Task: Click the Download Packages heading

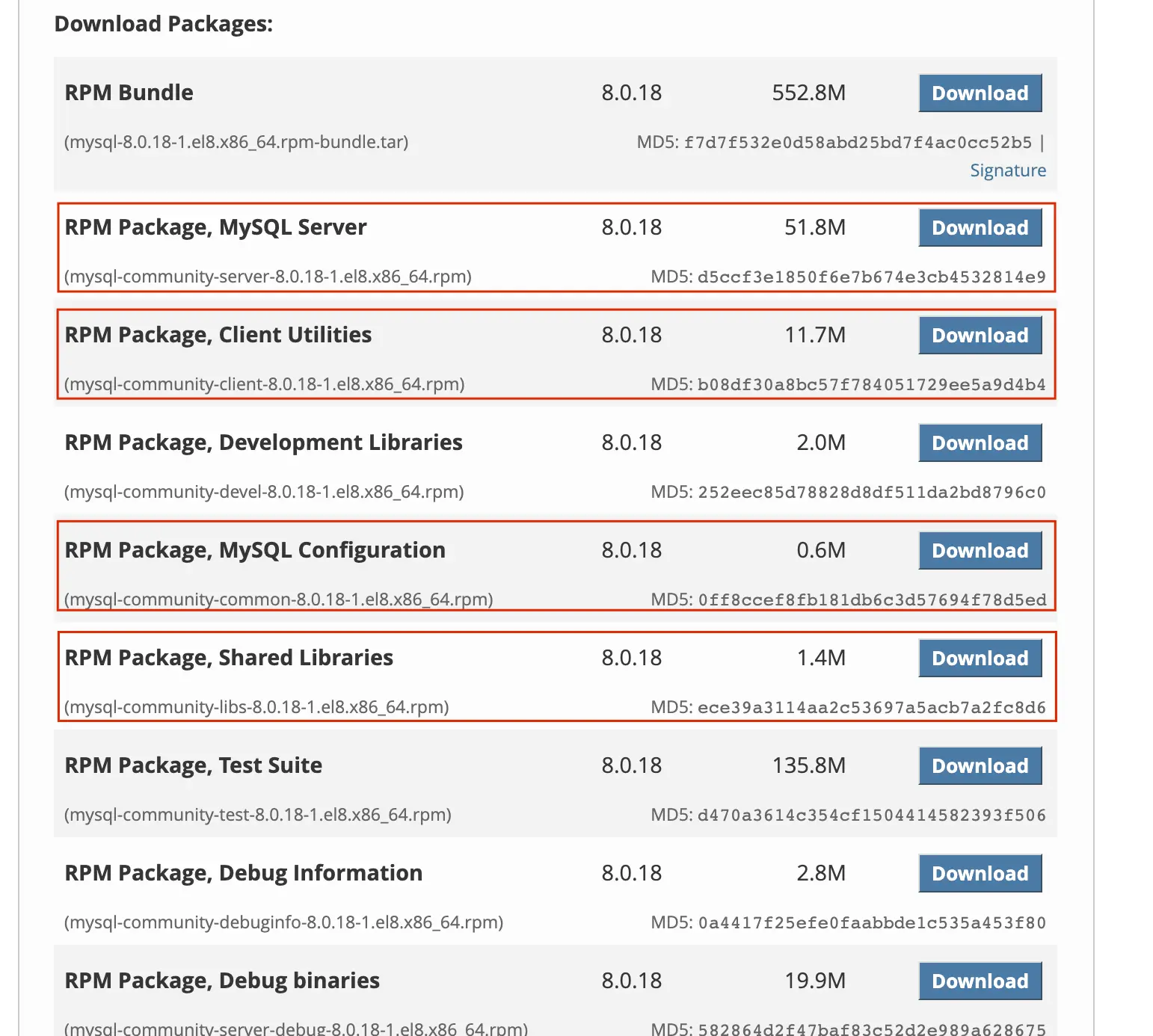Action: tap(164, 24)
